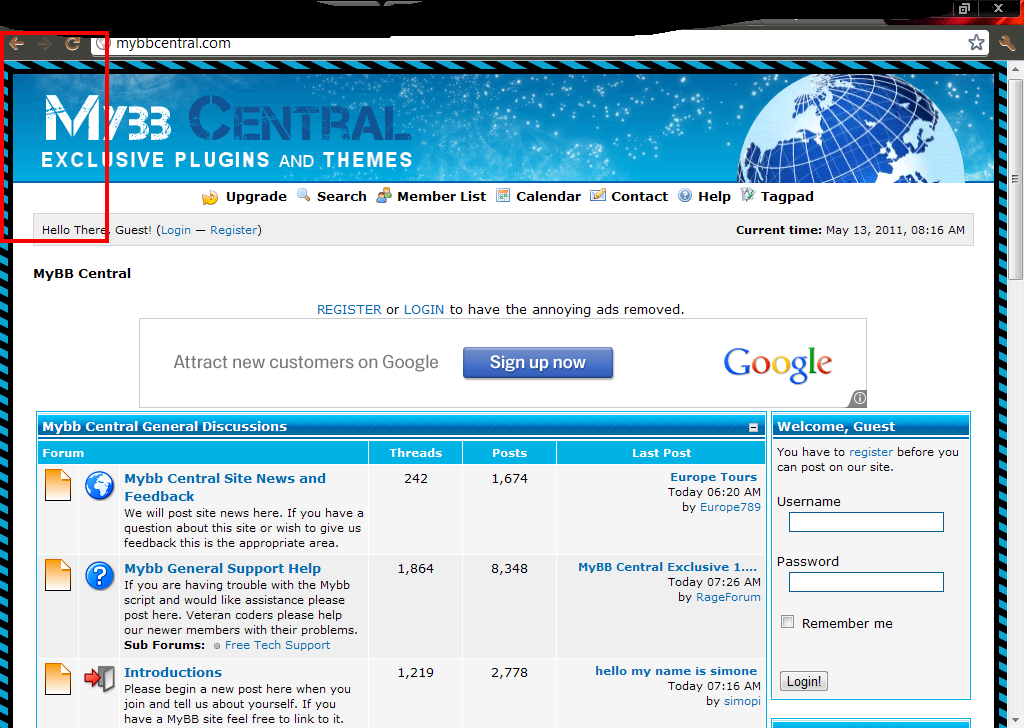Open Free Tech Support sub forum

(278, 645)
